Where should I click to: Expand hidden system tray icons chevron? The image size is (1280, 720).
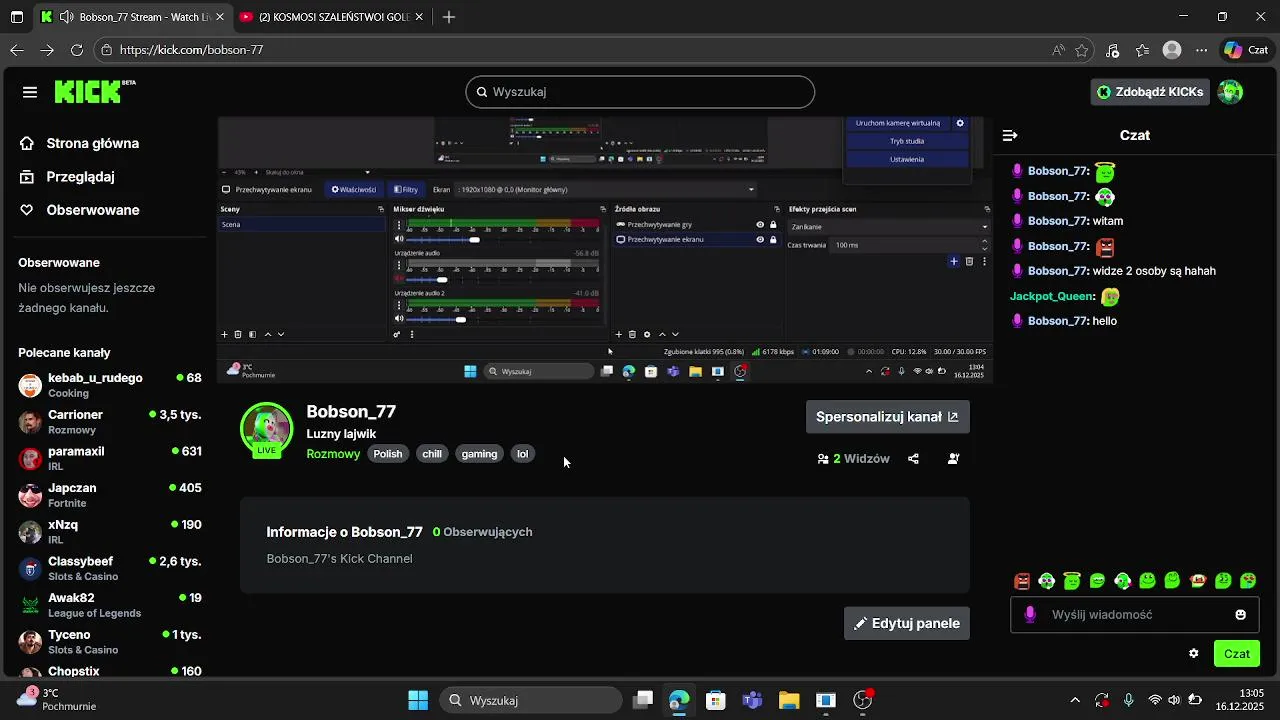pos(1075,700)
